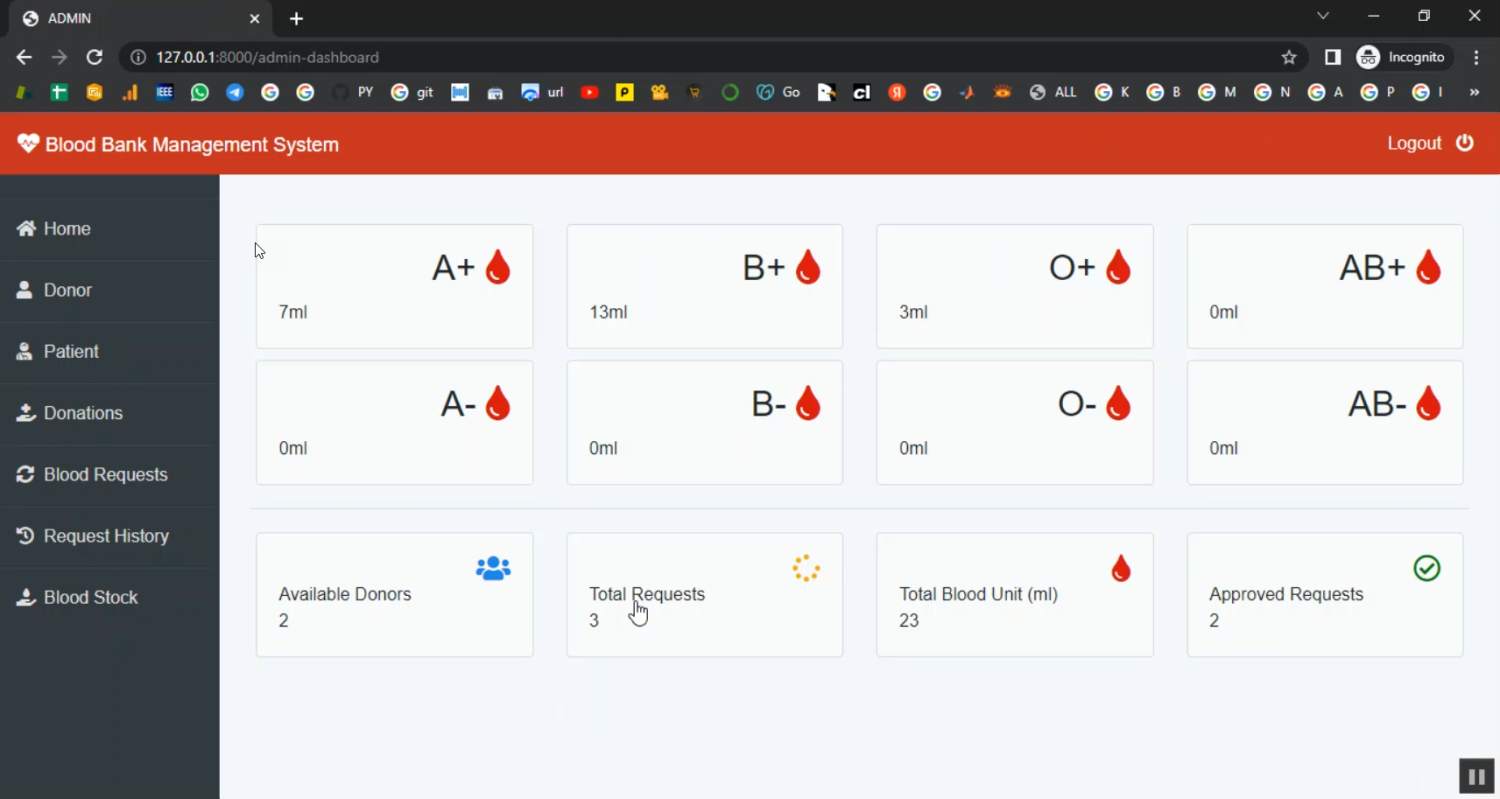Click the Blood Bank Management System title
The width and height of the screenshot is (1500, 799).
[x=192, y=145]
